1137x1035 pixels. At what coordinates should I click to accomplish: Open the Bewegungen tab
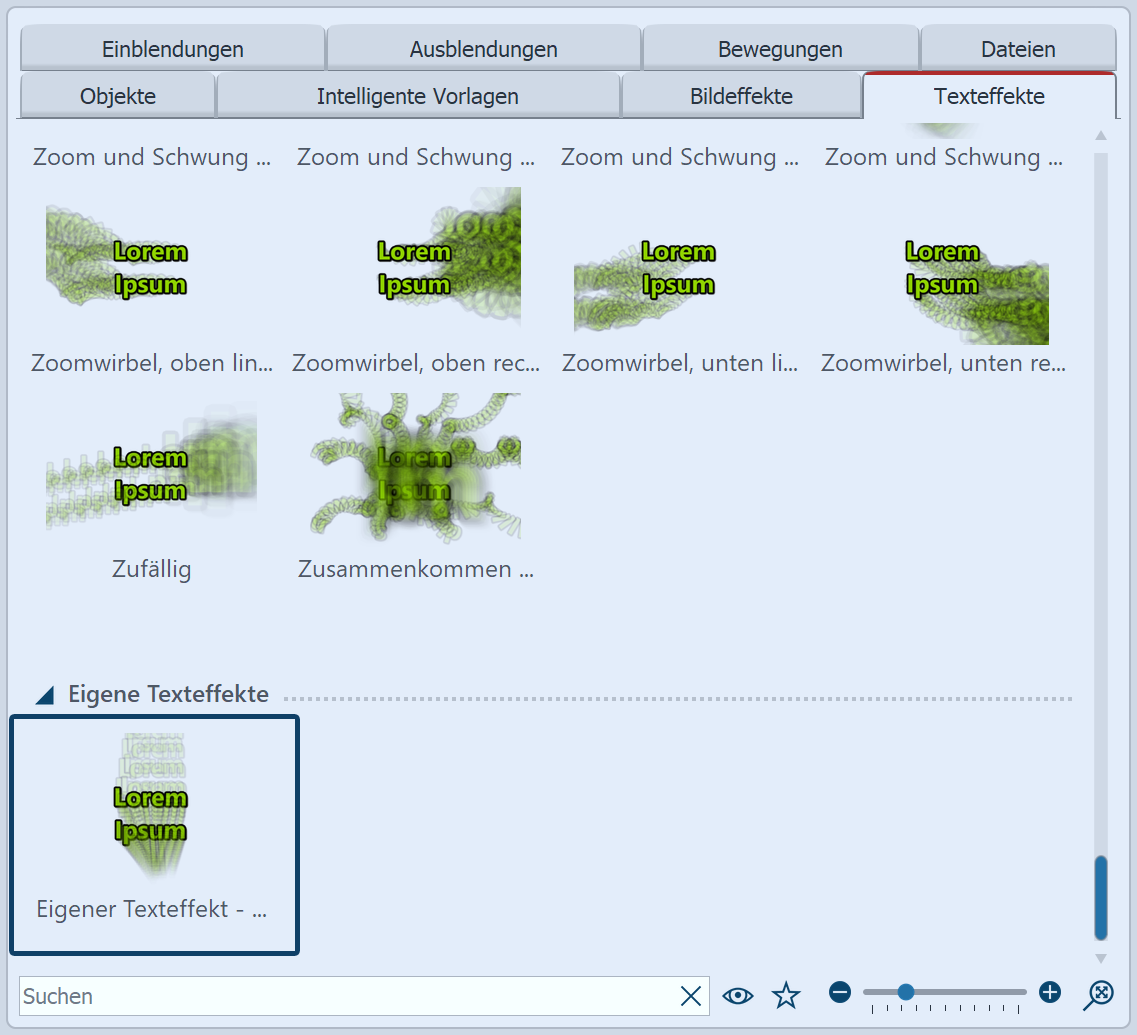coord(779,48)
